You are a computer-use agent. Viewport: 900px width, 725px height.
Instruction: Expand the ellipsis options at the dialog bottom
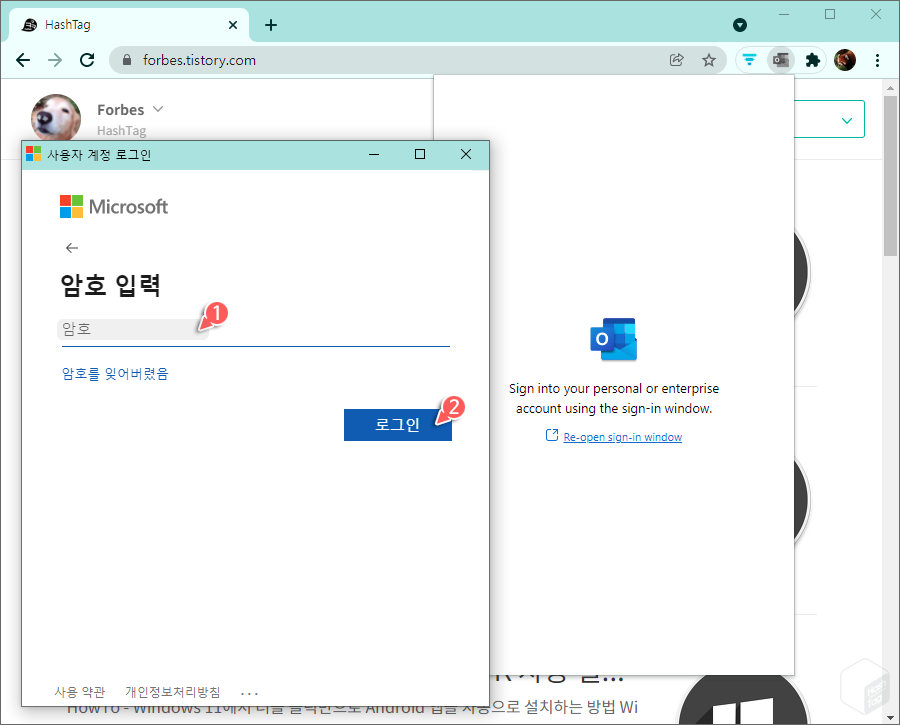click(x=248, y=690)
